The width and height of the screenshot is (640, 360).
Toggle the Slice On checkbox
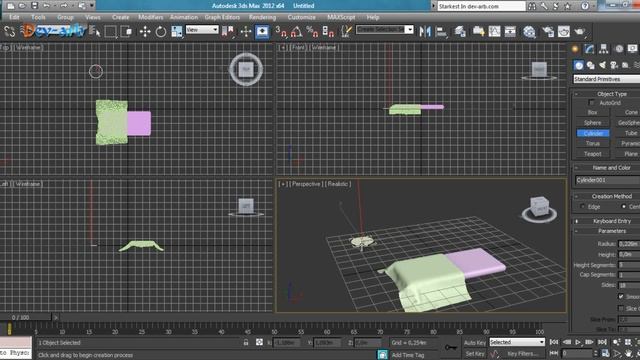[621, 308]
